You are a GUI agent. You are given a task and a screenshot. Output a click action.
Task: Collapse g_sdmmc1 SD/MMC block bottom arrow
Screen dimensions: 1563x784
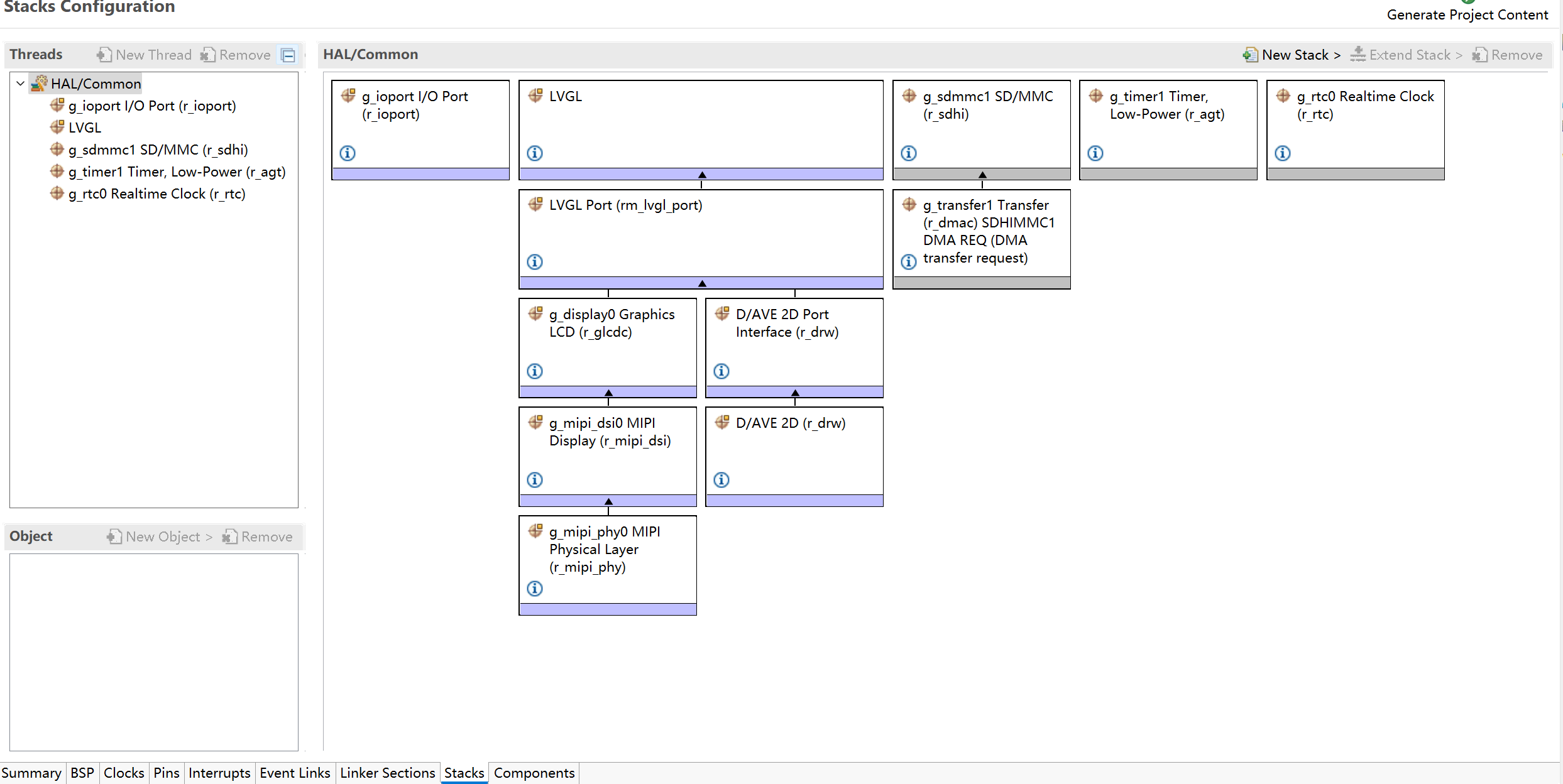[x=982, y=175]
